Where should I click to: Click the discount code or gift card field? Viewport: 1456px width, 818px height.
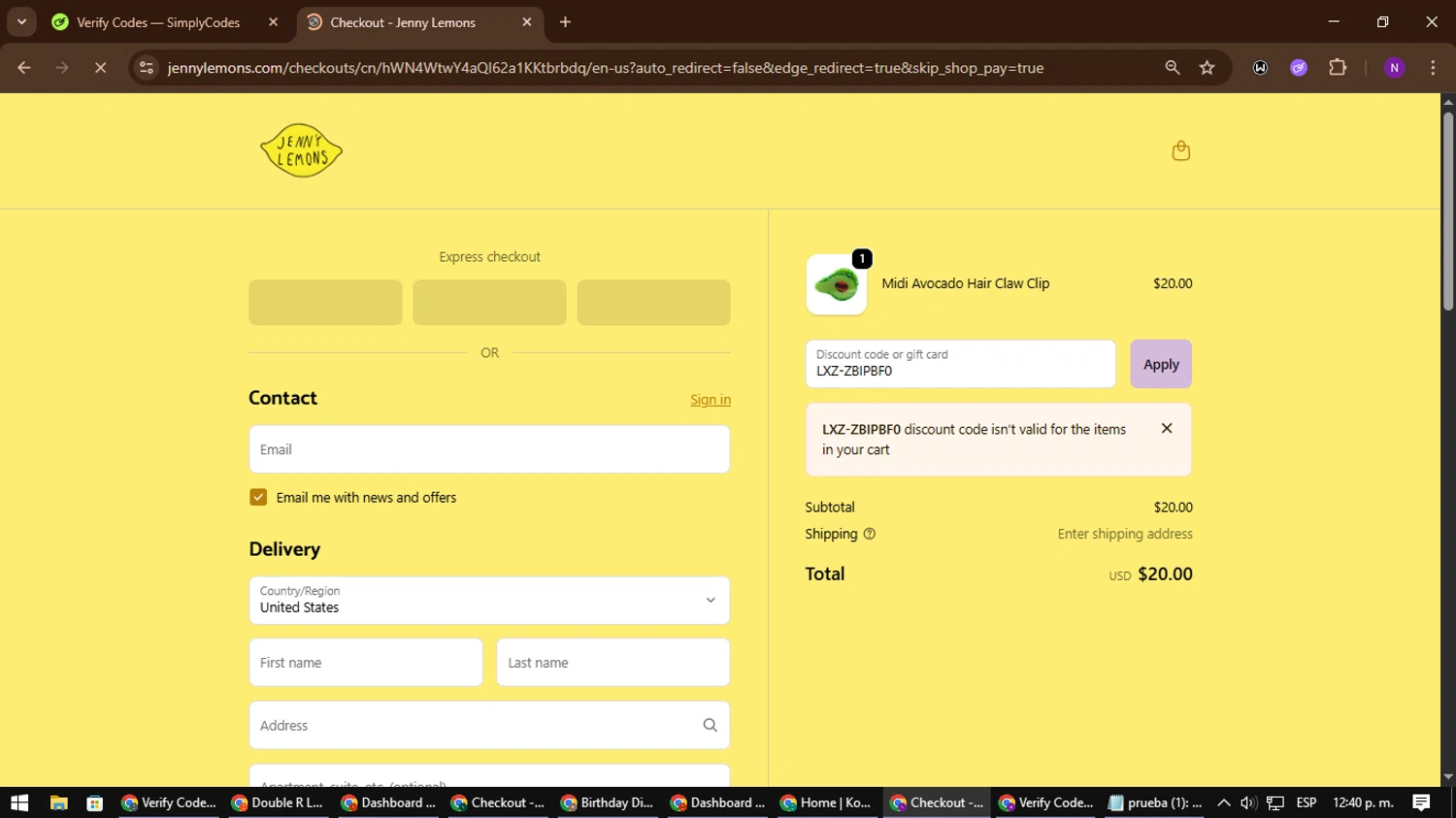[x=960, y=364]
